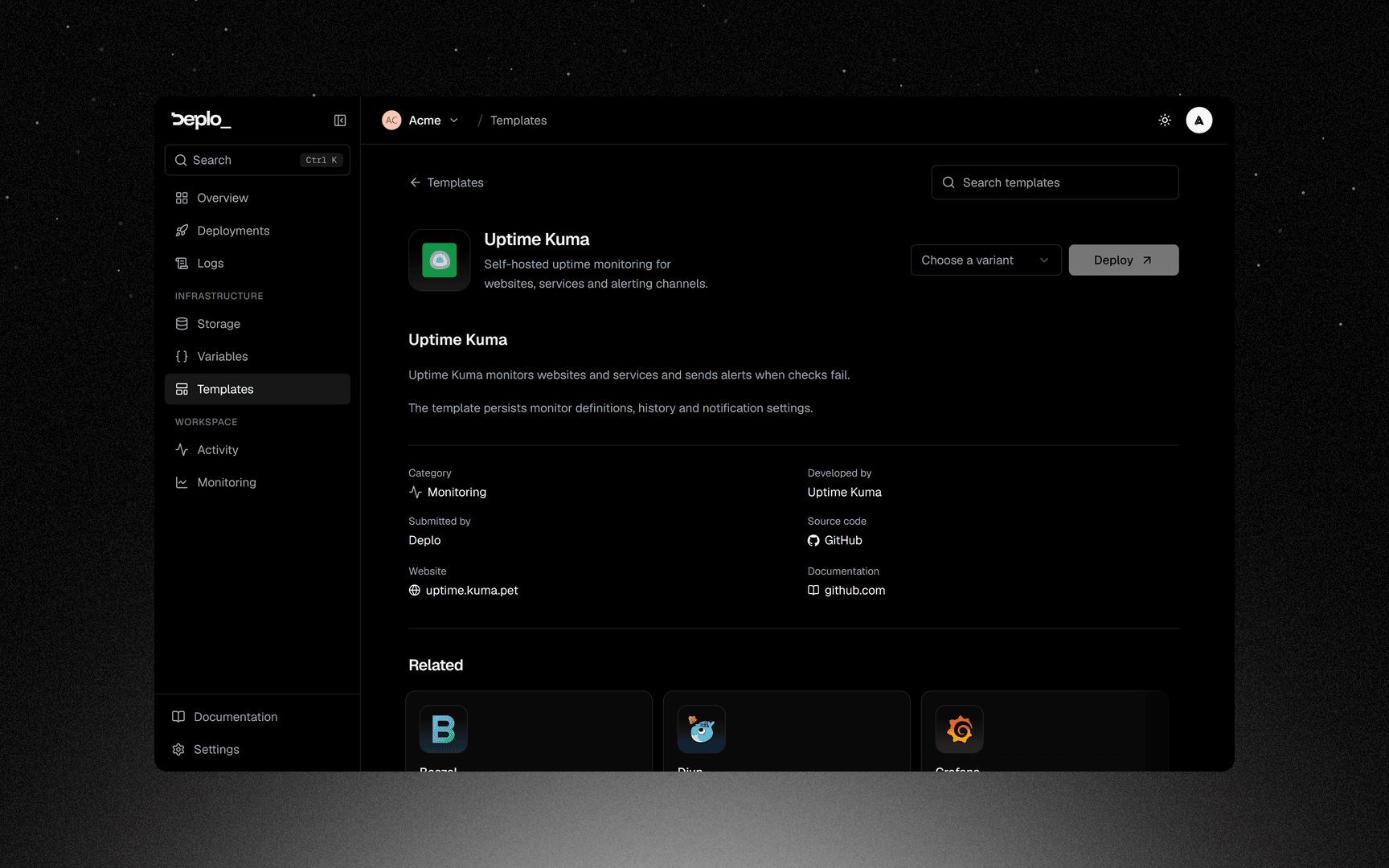Click the Acme workspace avatar
Image resolution: width=1389 pixels, height=868 pixels.
click(x=391, y=121)
